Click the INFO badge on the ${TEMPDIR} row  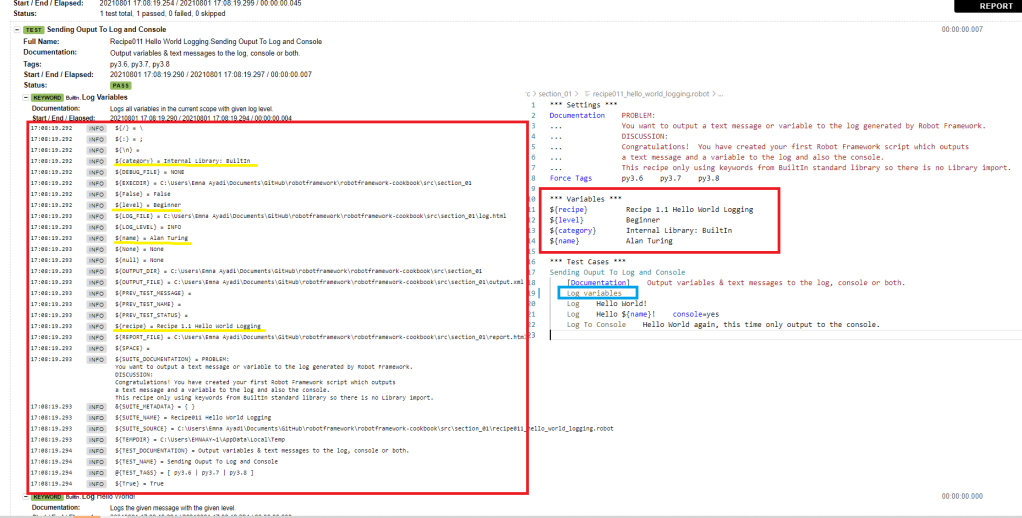coord(96,440)
